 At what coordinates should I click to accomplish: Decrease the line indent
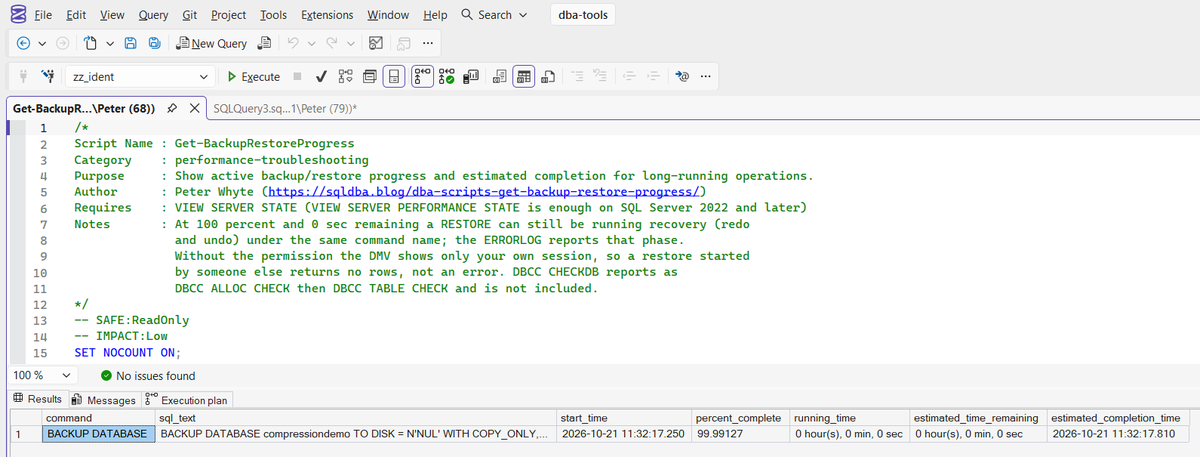point(628,76)
